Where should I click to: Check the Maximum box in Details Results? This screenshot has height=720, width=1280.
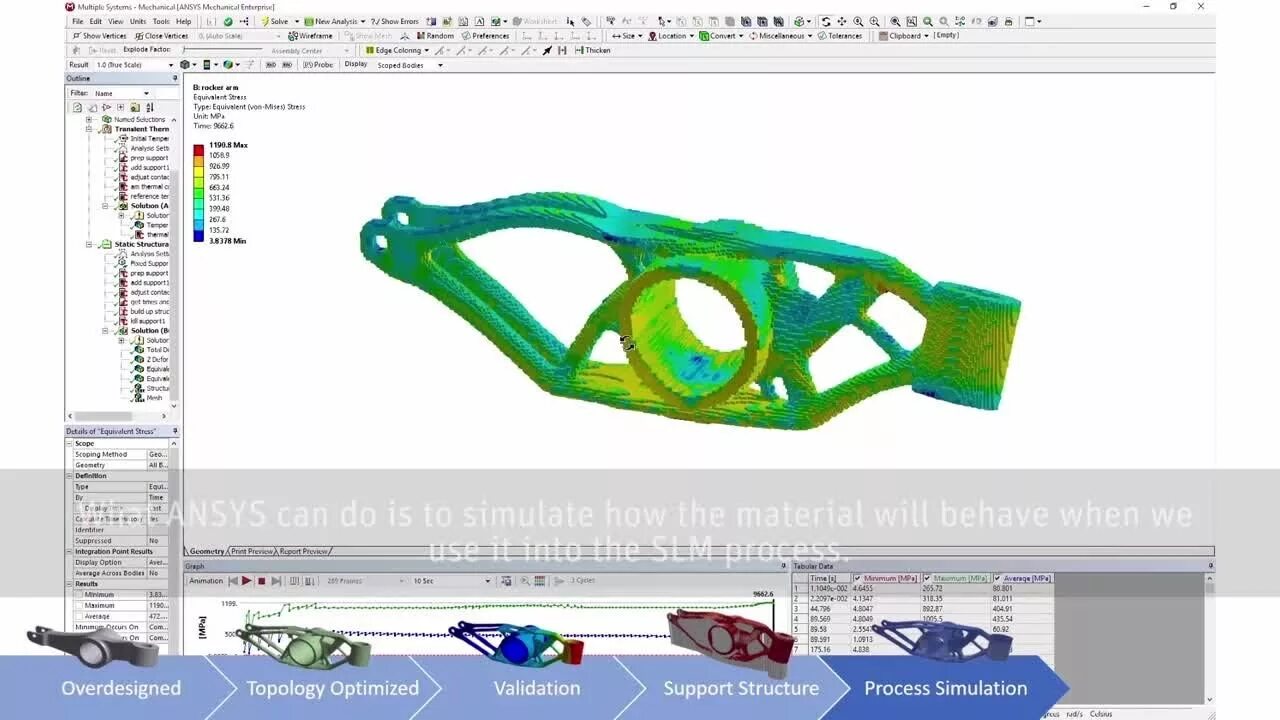point(79,605)
